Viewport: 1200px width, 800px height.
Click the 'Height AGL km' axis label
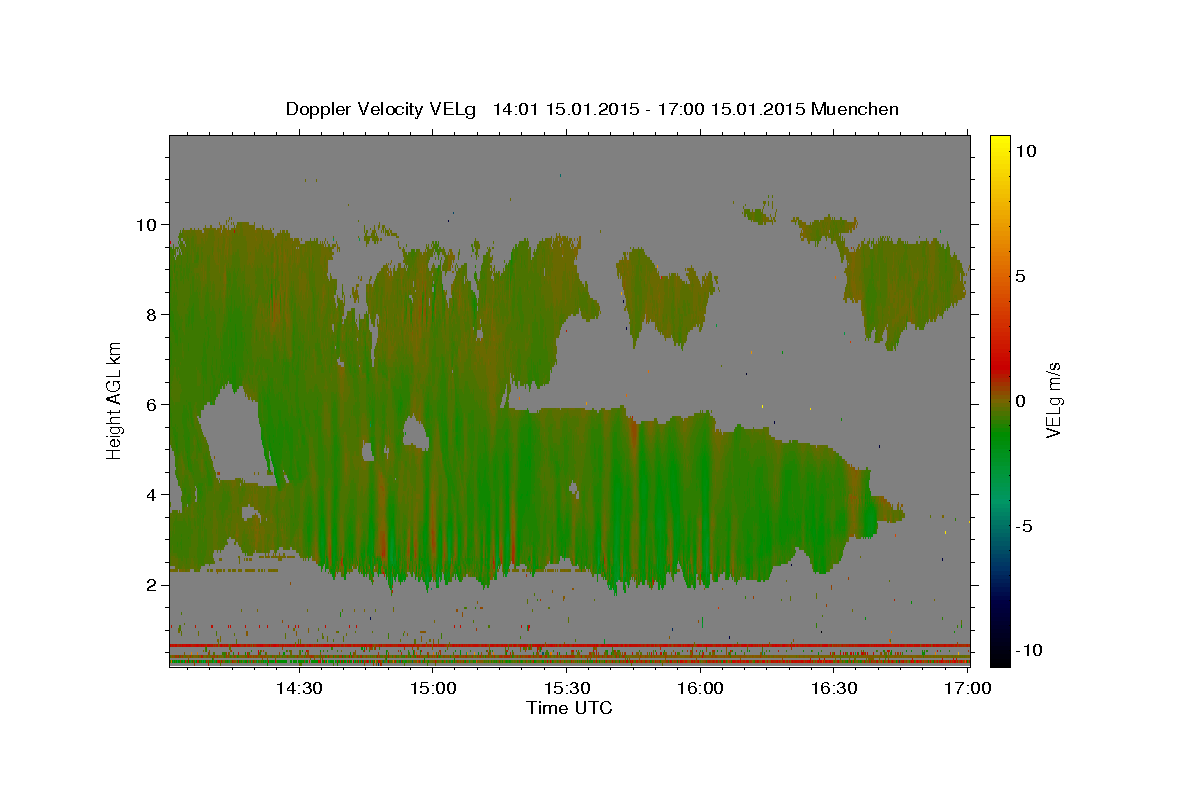(115, 401)
